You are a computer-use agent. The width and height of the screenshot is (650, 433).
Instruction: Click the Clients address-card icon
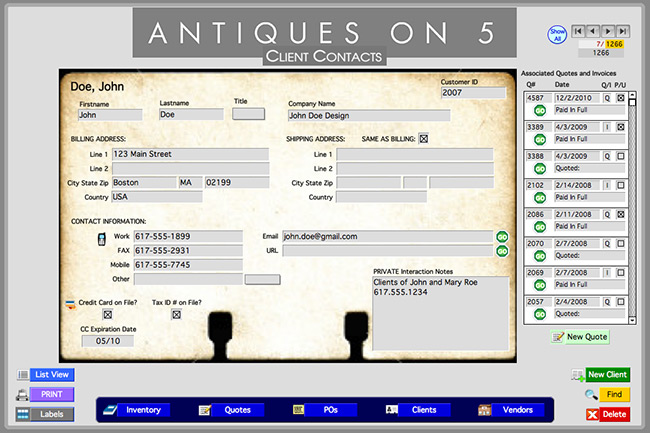pos(391,410)
